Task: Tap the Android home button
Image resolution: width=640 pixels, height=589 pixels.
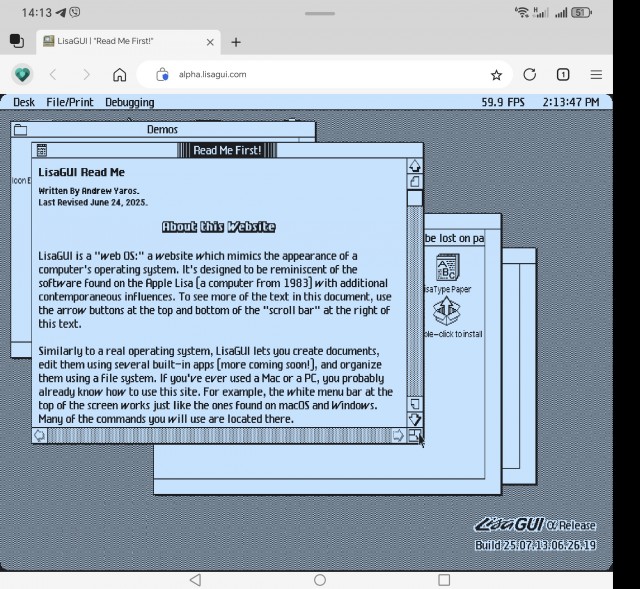Action: pyautogui.click(x=320, y=580)
